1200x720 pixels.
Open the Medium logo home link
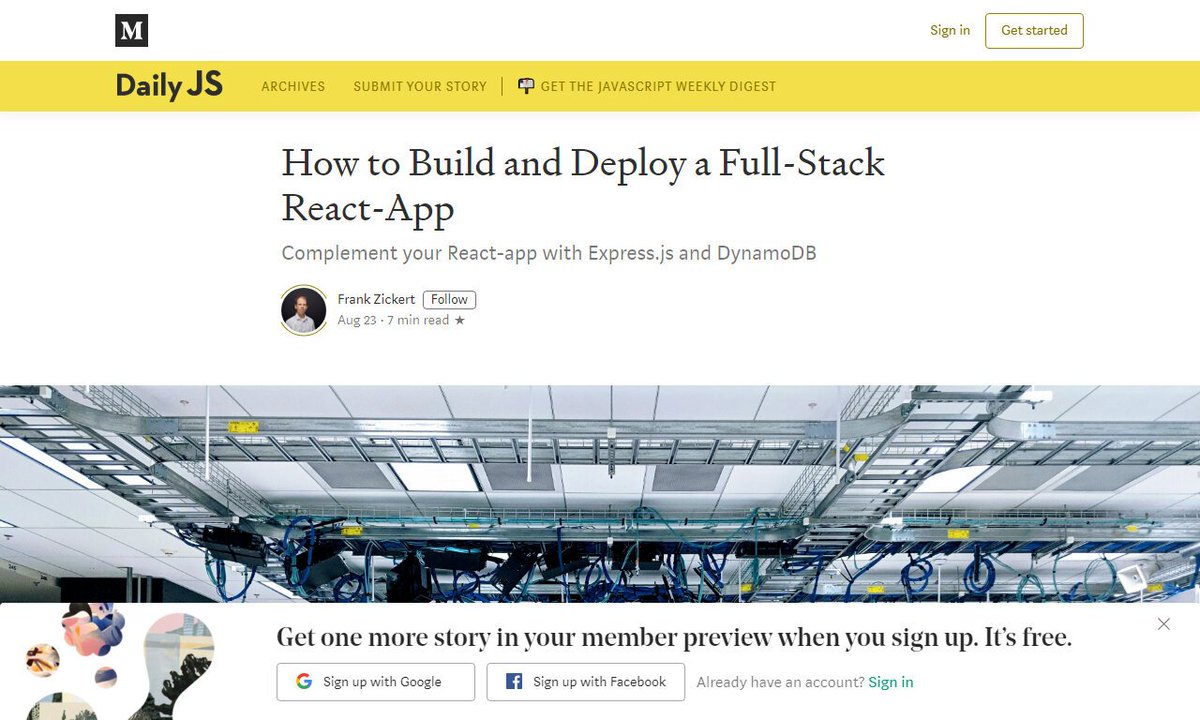point(132,31)
